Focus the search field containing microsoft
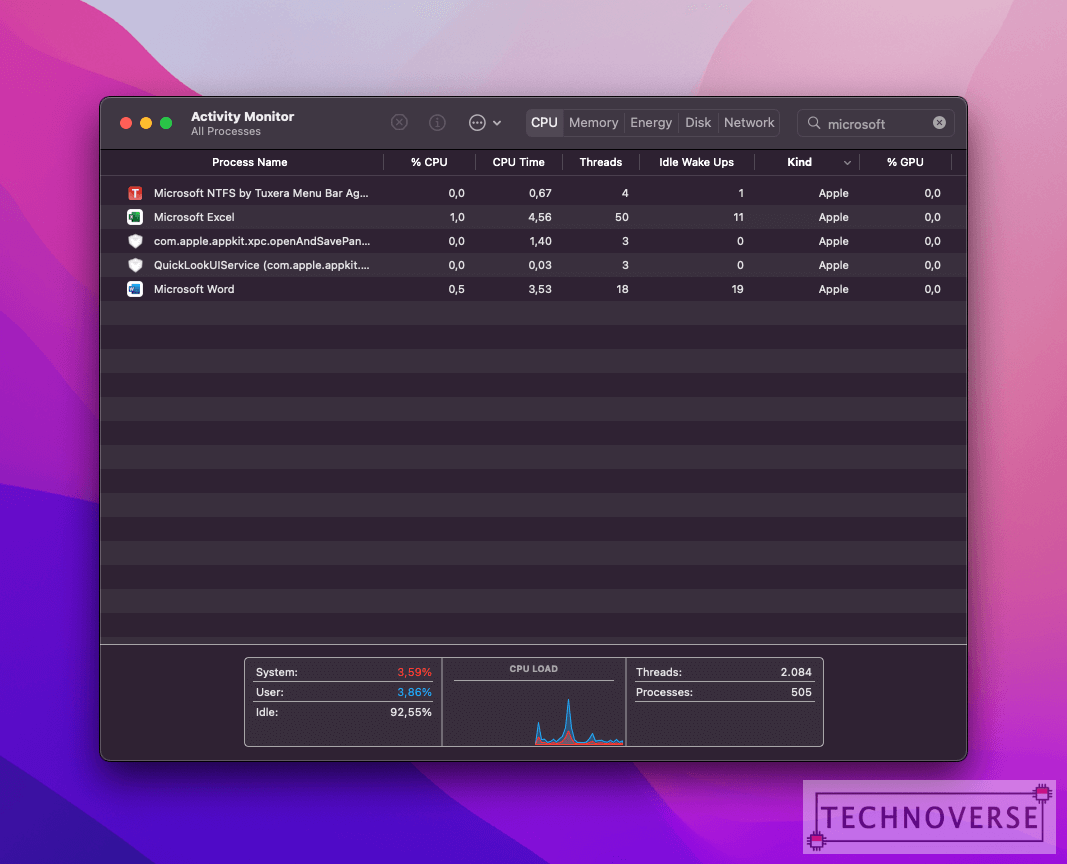The width and height of the screenshot is (1067, 864). click(x=875, y=123)
